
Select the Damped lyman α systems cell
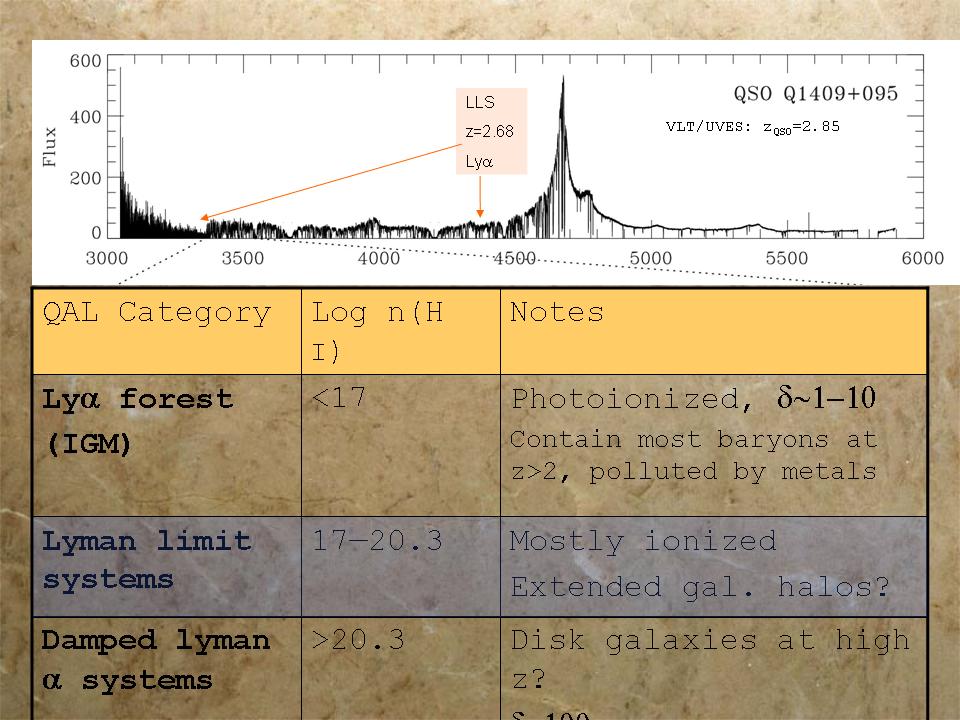coord(155,660)
